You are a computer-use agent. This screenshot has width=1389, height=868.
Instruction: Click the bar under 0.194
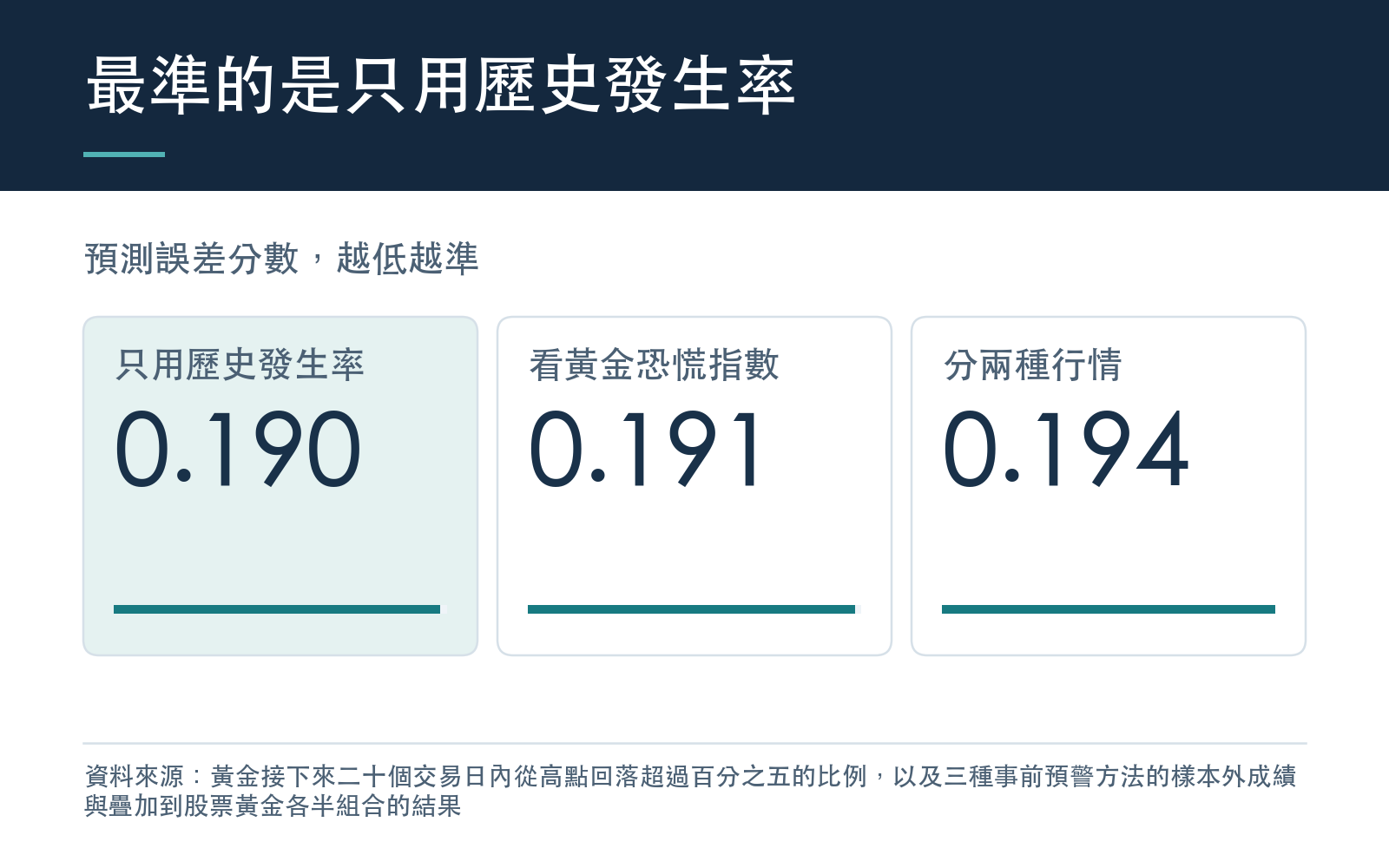point(1109,609)
